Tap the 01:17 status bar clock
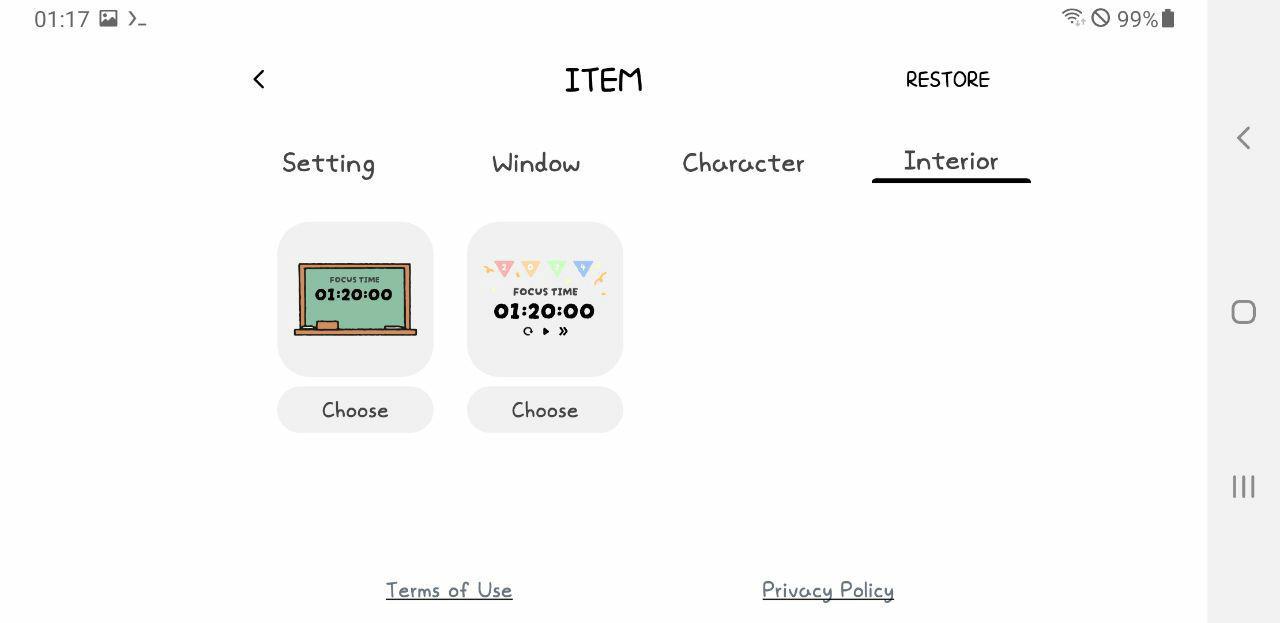Viewport: 1280px width, 623px height. 63,18
